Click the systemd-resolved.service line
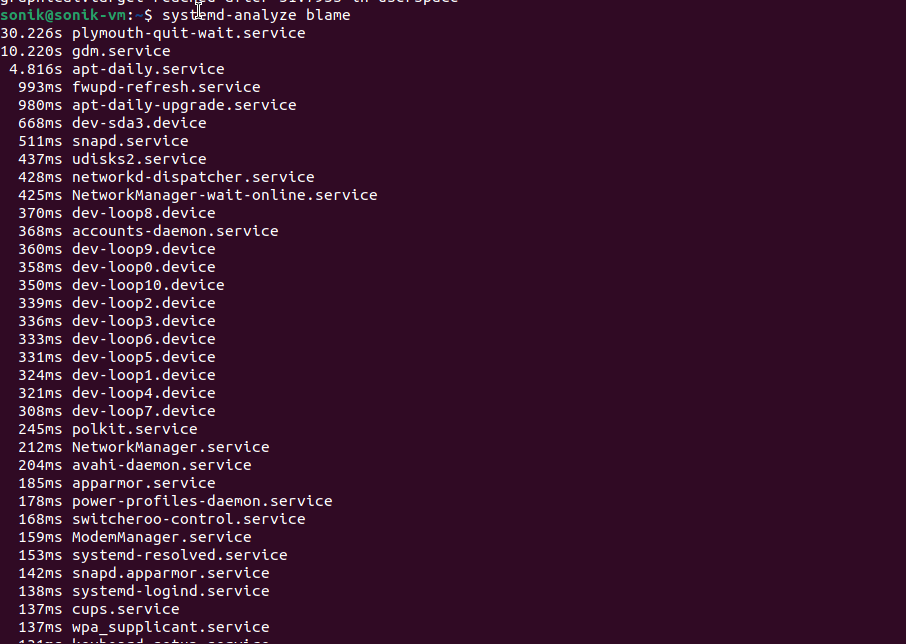Screen dimensions: 906x644 179,555
